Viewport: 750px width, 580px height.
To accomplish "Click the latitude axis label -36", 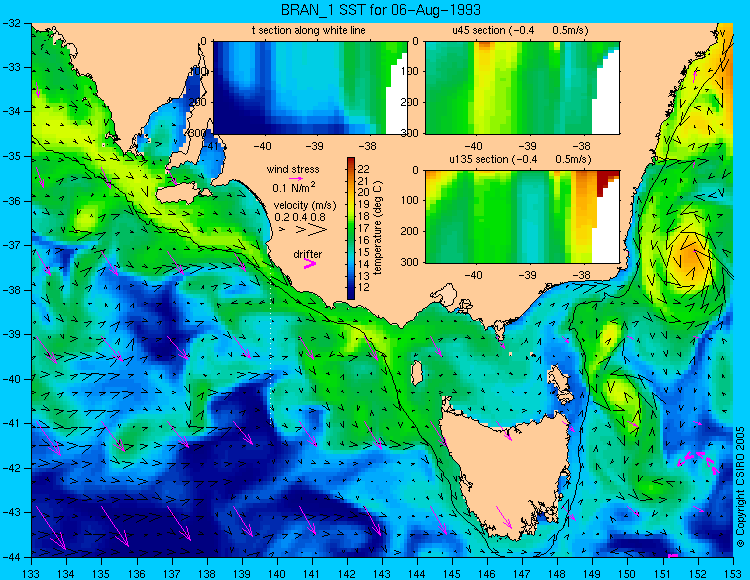I will click(11, 201).
